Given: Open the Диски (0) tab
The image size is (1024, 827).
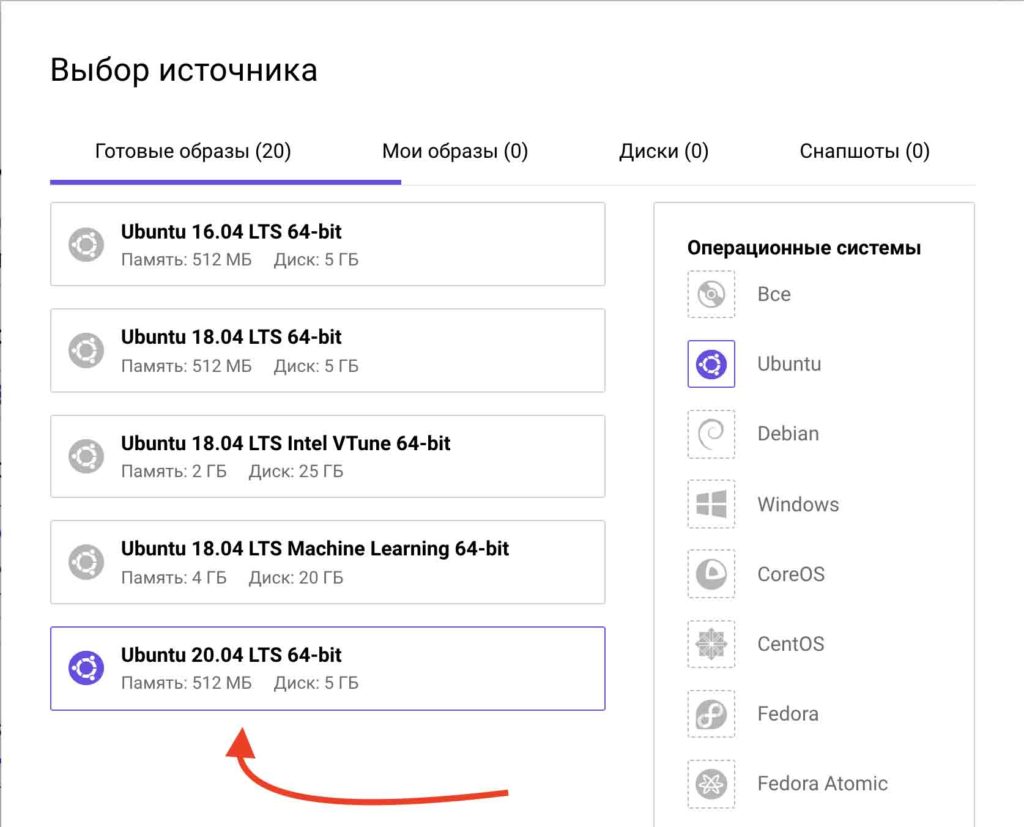Looking at the screenshot, I should point(664,152).
